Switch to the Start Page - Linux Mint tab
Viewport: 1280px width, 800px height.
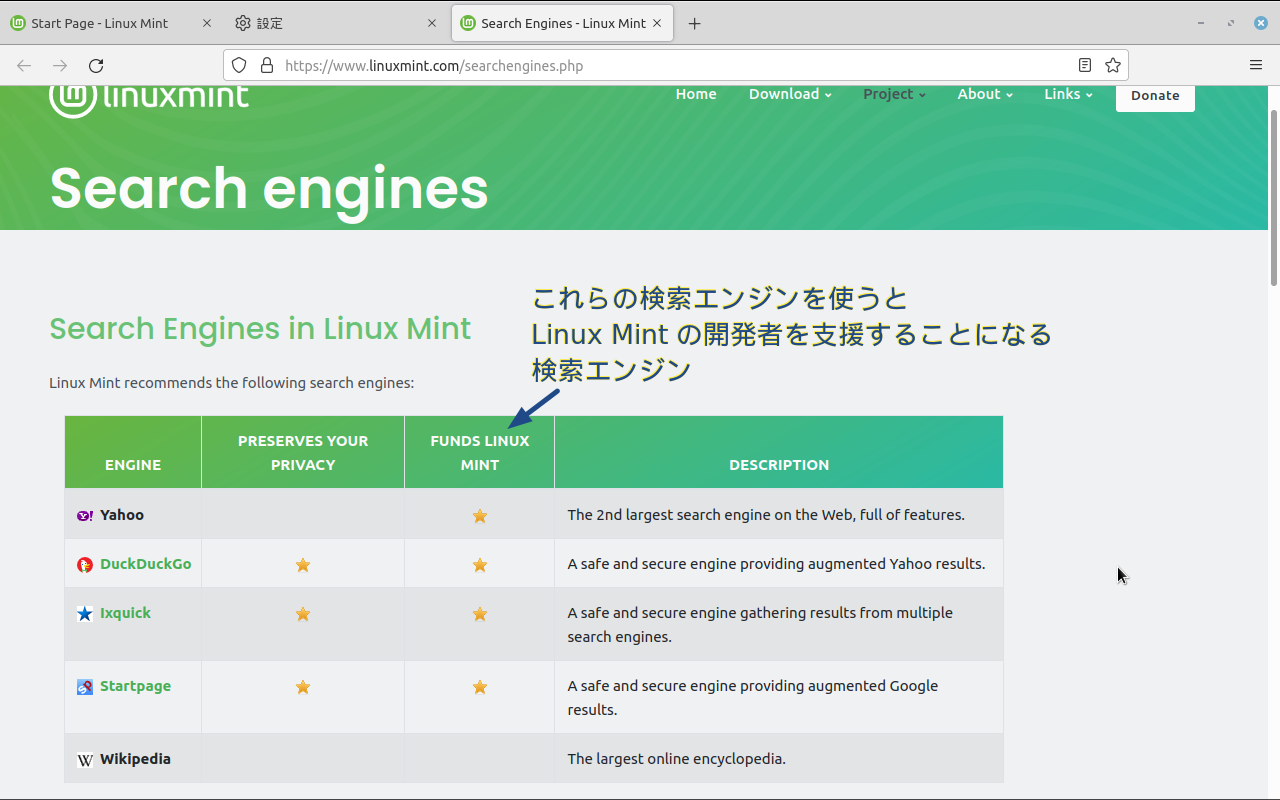click(110, 23)
